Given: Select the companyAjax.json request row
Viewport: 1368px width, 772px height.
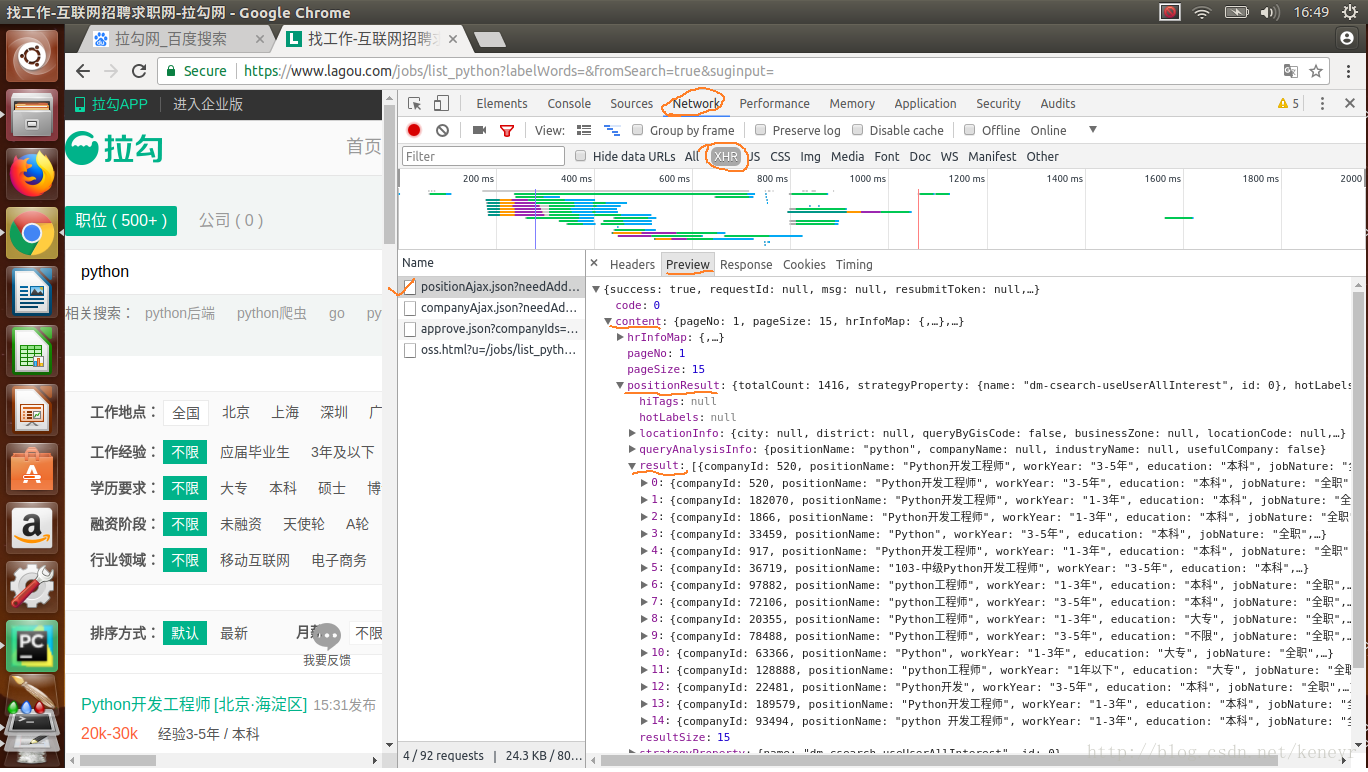Looking at the screenshot, I should 491,307.
